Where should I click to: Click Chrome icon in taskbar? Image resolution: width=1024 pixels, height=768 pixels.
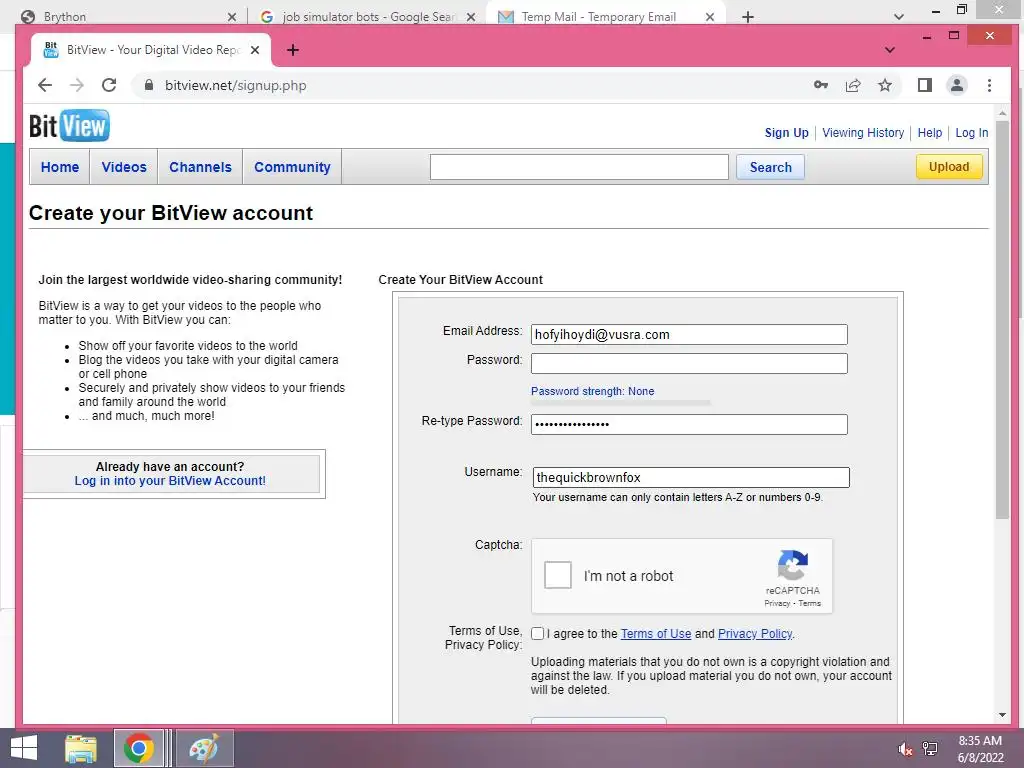138,748
